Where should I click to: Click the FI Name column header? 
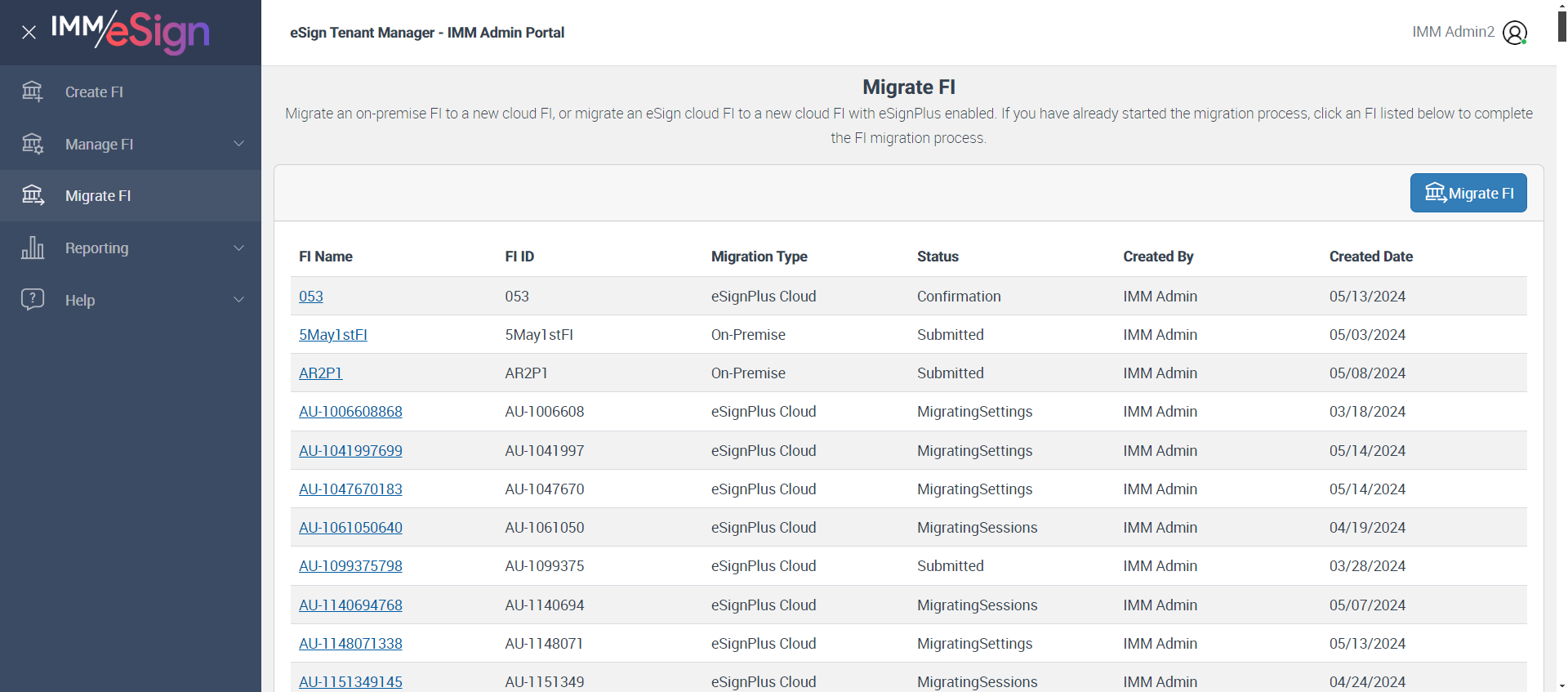coord(326,257)
